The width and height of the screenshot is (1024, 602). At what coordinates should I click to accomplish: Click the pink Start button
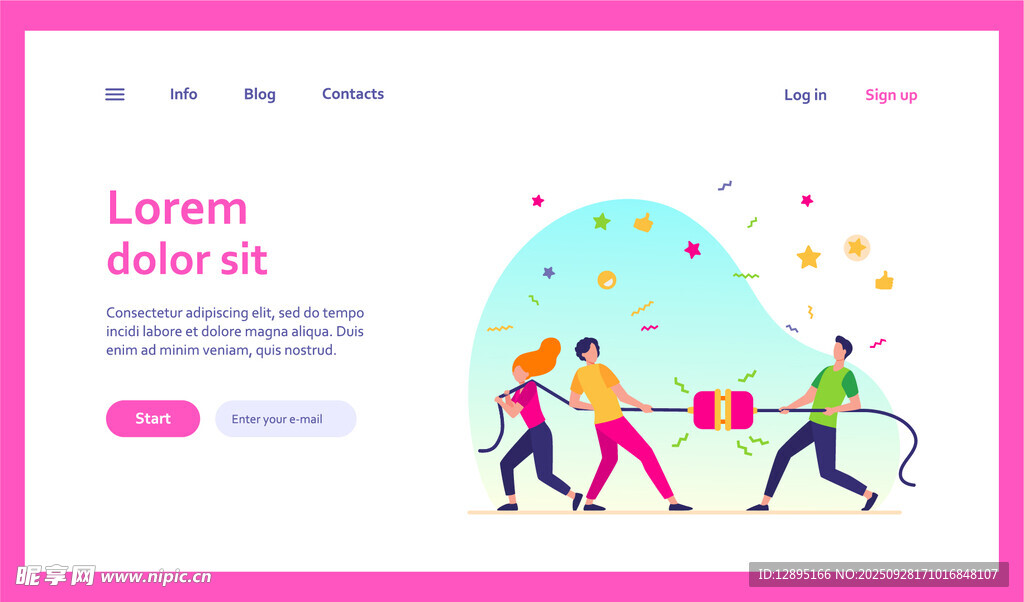153,419
